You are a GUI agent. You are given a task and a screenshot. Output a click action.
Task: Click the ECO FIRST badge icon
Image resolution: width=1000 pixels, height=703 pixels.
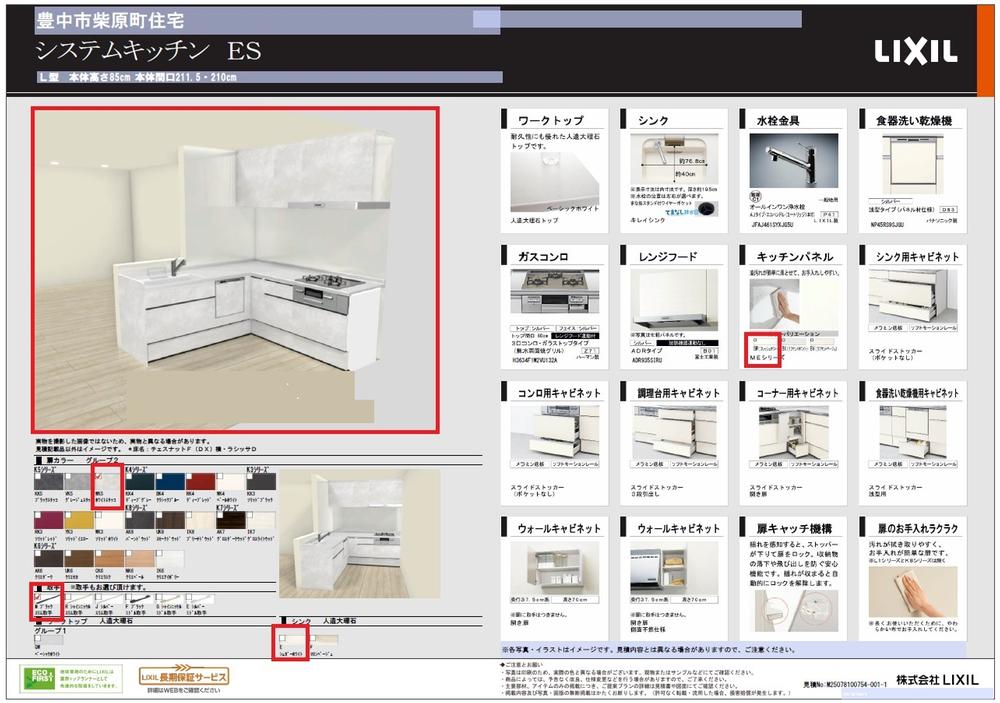coord(38,679)
